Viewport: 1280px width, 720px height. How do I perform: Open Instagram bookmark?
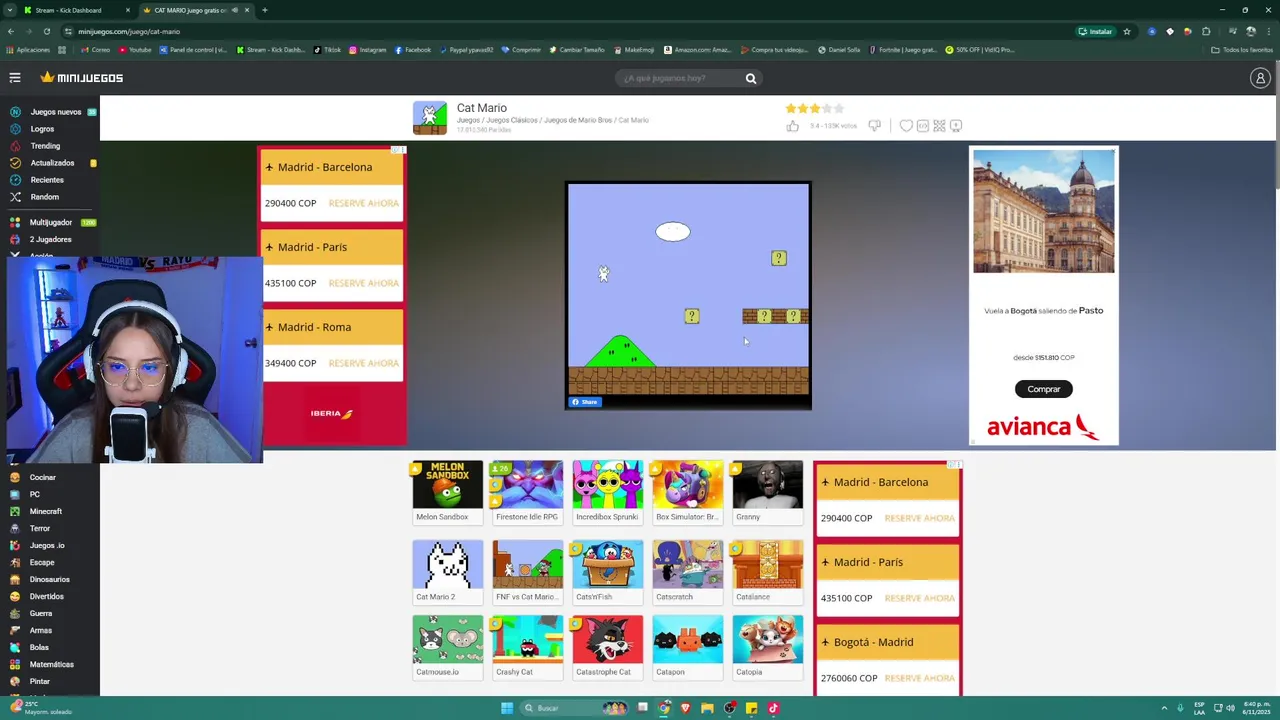368,50
